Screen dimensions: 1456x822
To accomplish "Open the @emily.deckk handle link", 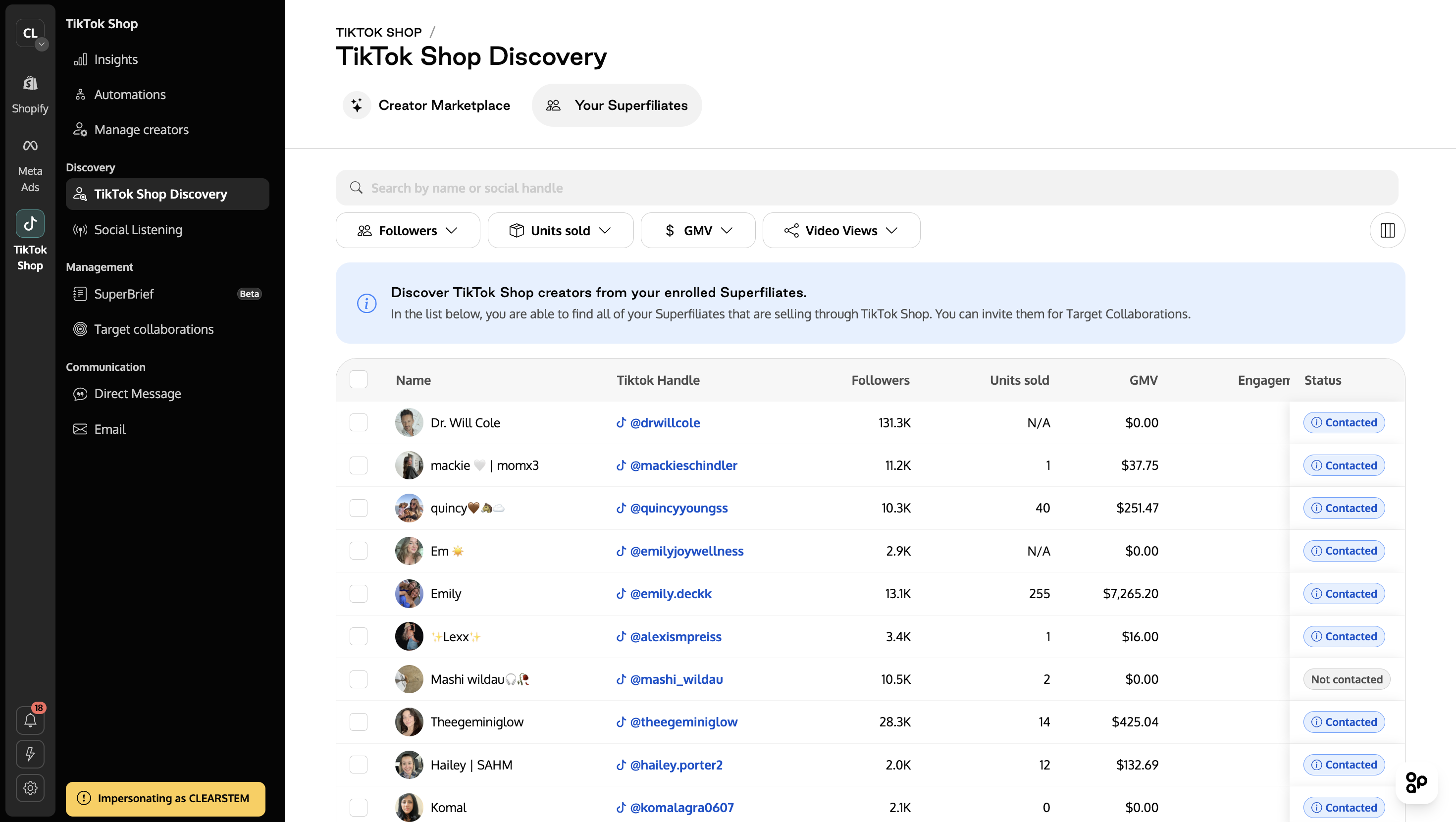I will (671, 594).
